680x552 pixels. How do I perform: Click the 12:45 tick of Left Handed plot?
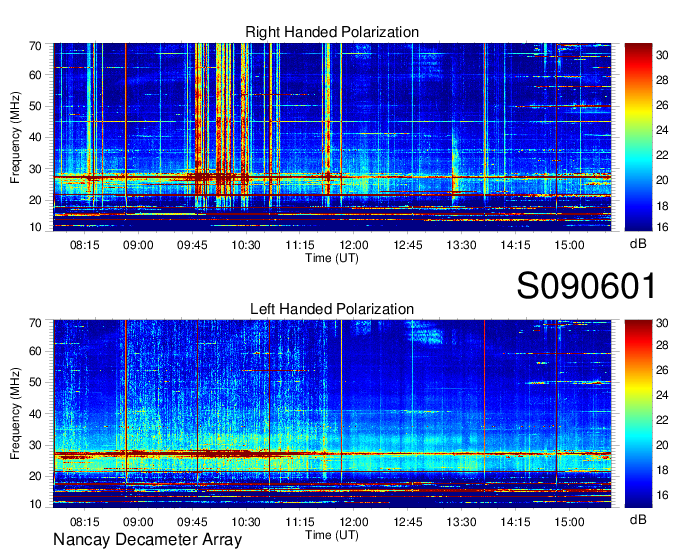tap(408, 522)
